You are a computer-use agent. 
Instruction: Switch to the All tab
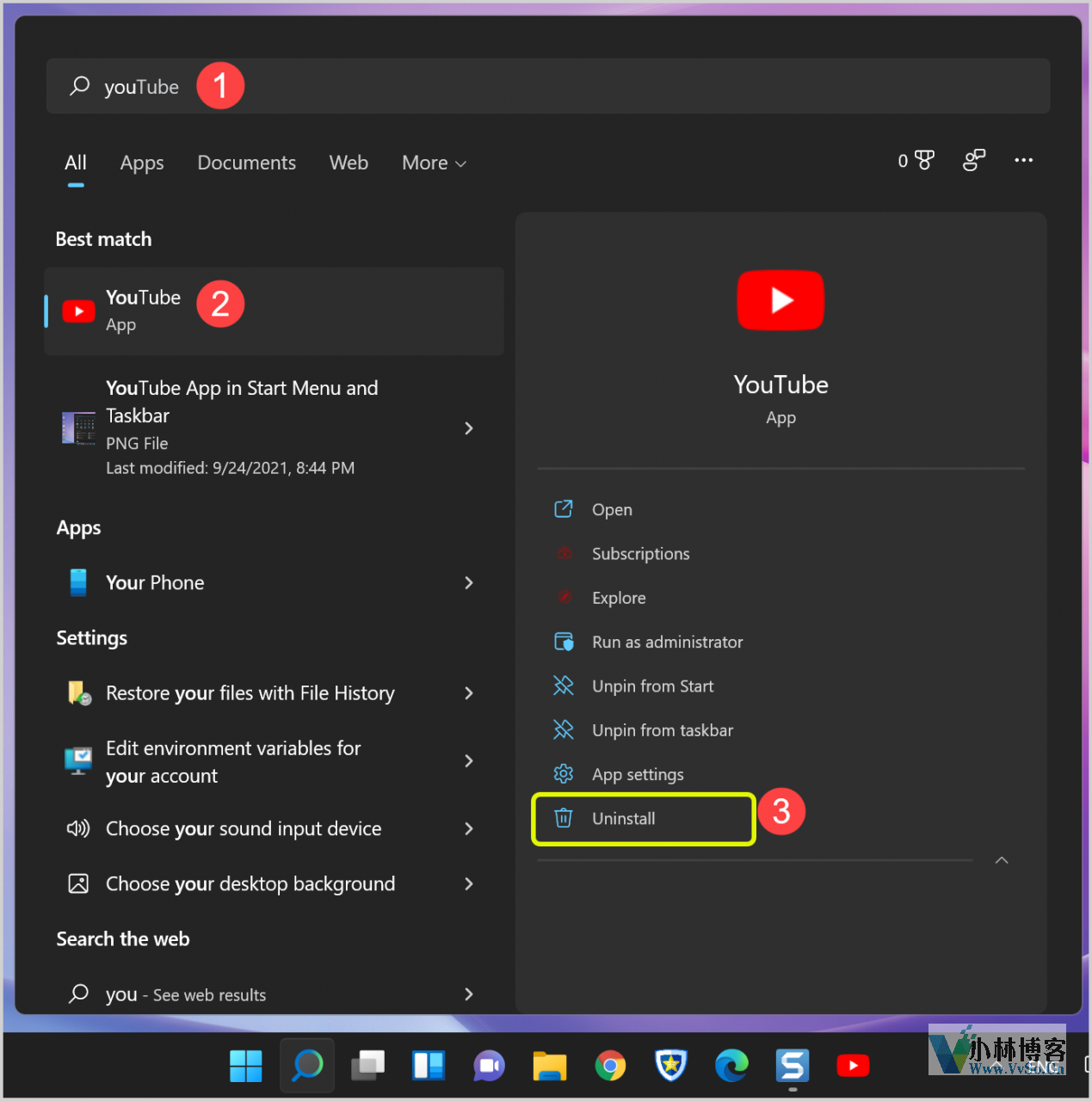tap(76, 163)
